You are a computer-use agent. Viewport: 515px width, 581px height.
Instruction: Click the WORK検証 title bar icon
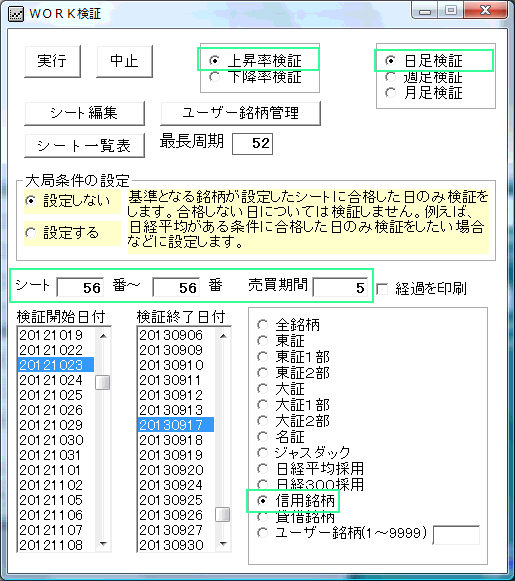pos(16,14)
